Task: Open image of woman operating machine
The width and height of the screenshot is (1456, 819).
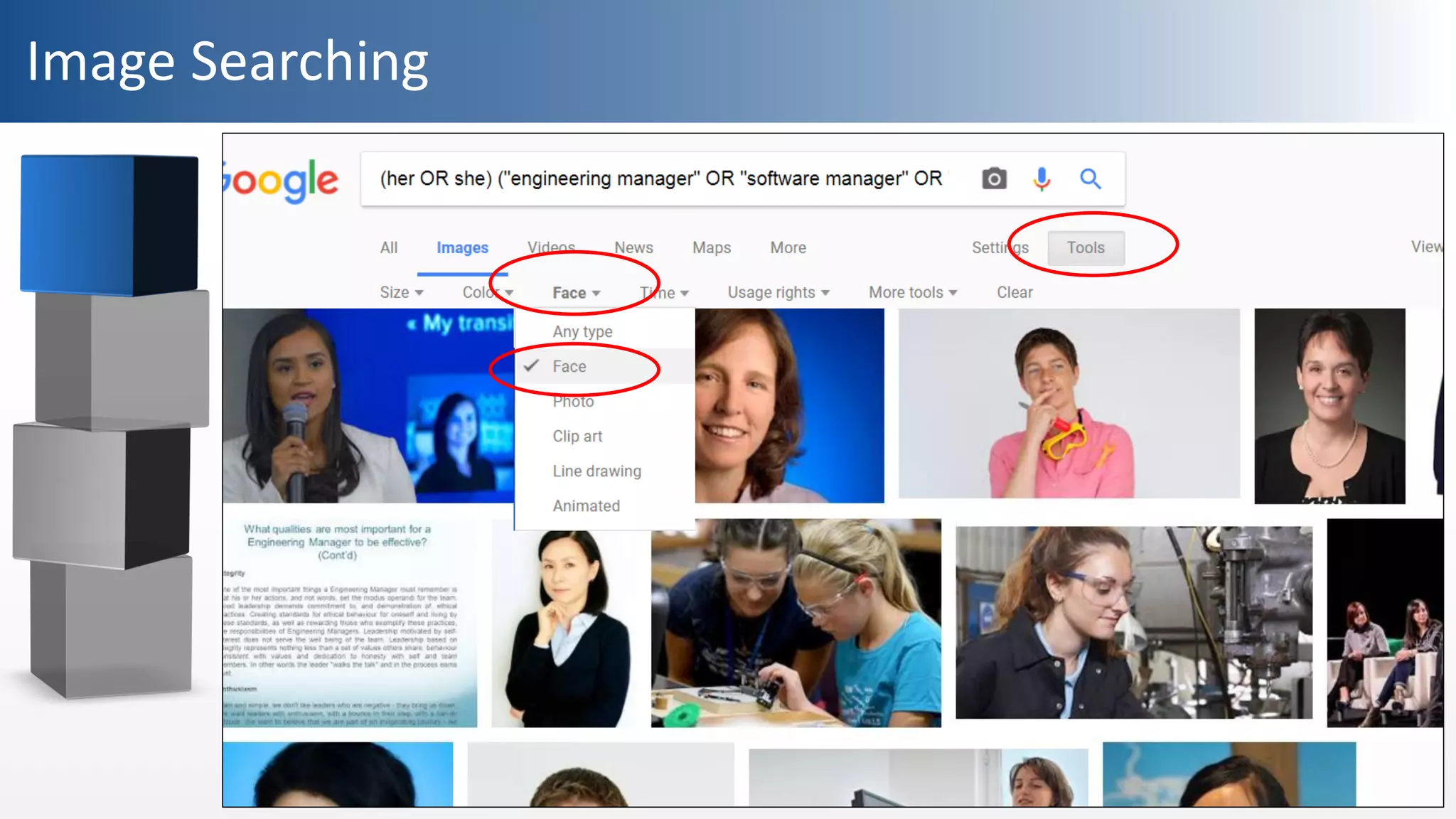Action: 1134,622
